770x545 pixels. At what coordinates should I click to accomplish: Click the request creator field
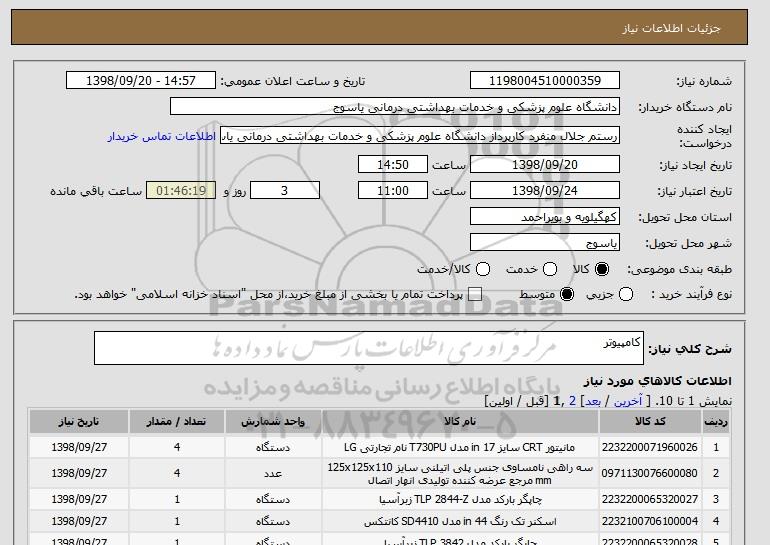coord(420,136)
